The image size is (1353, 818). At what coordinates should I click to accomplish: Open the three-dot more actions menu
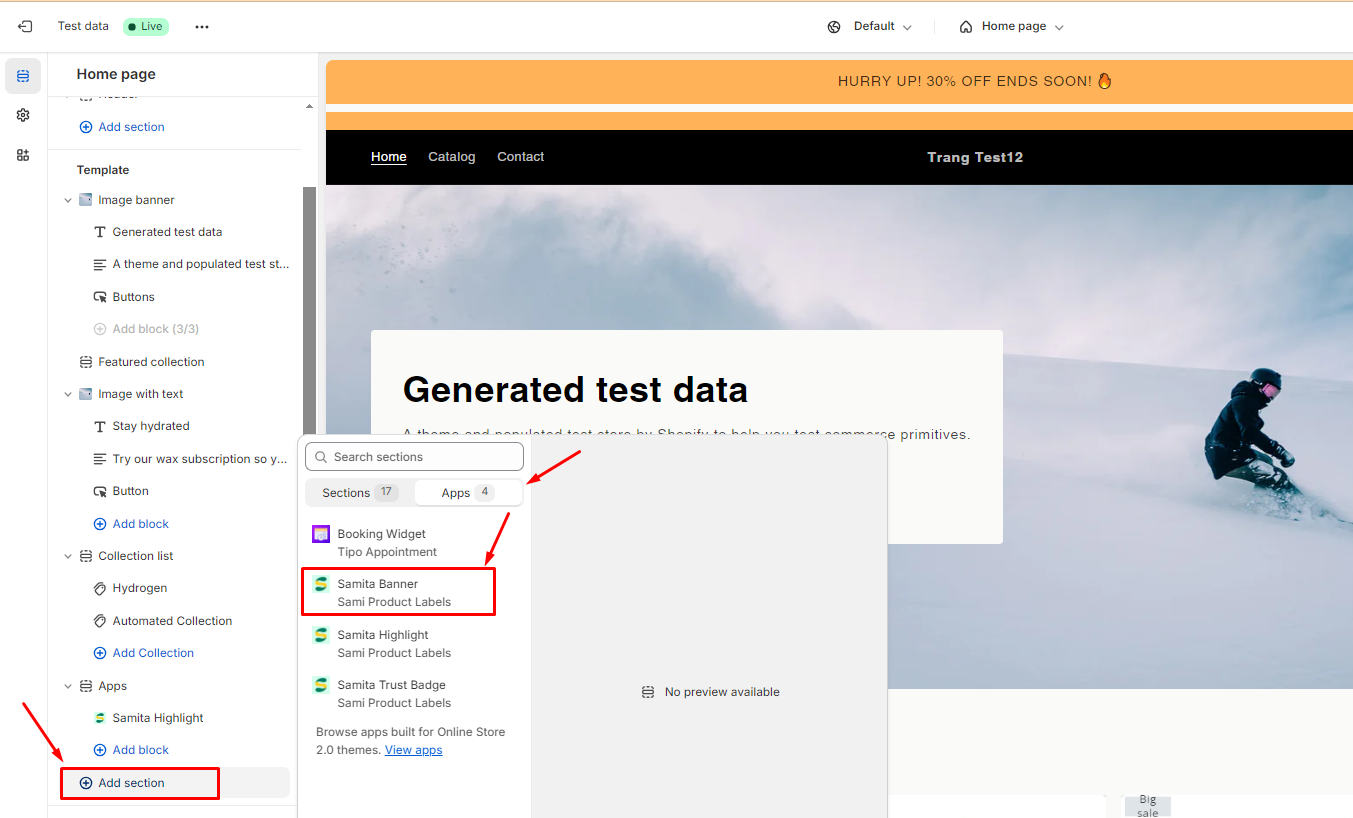pyautogui.click(x=202, y=27)
